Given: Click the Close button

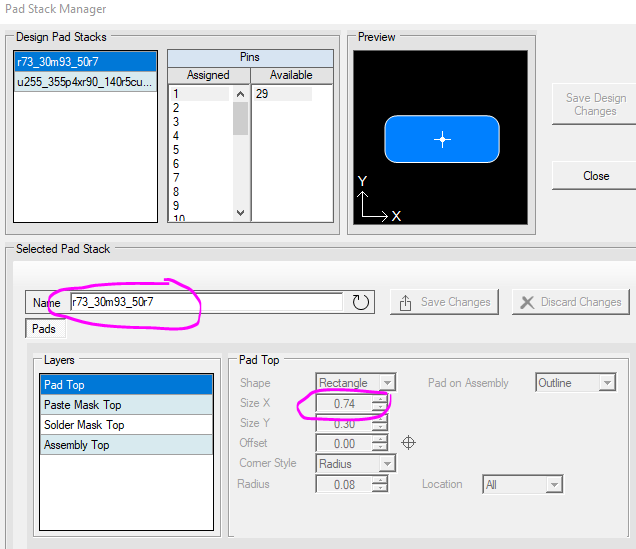Looking at the screenshot, I should click(x=596, y=176).
